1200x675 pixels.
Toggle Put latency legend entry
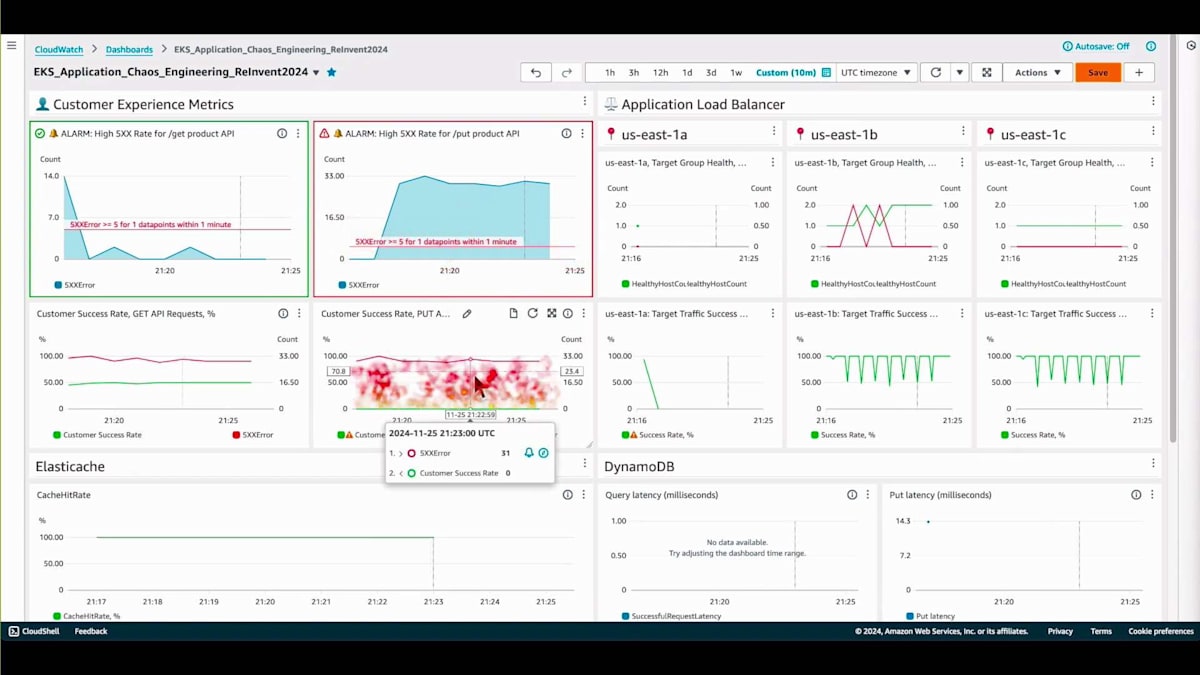tap(930, 616)
